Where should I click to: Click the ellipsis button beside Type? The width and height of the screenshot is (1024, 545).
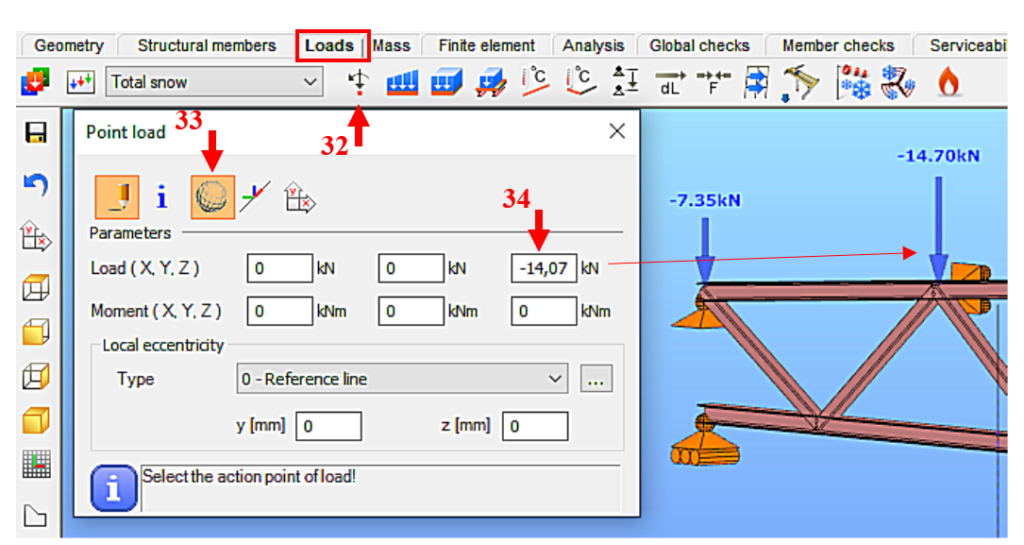(596, 379)
